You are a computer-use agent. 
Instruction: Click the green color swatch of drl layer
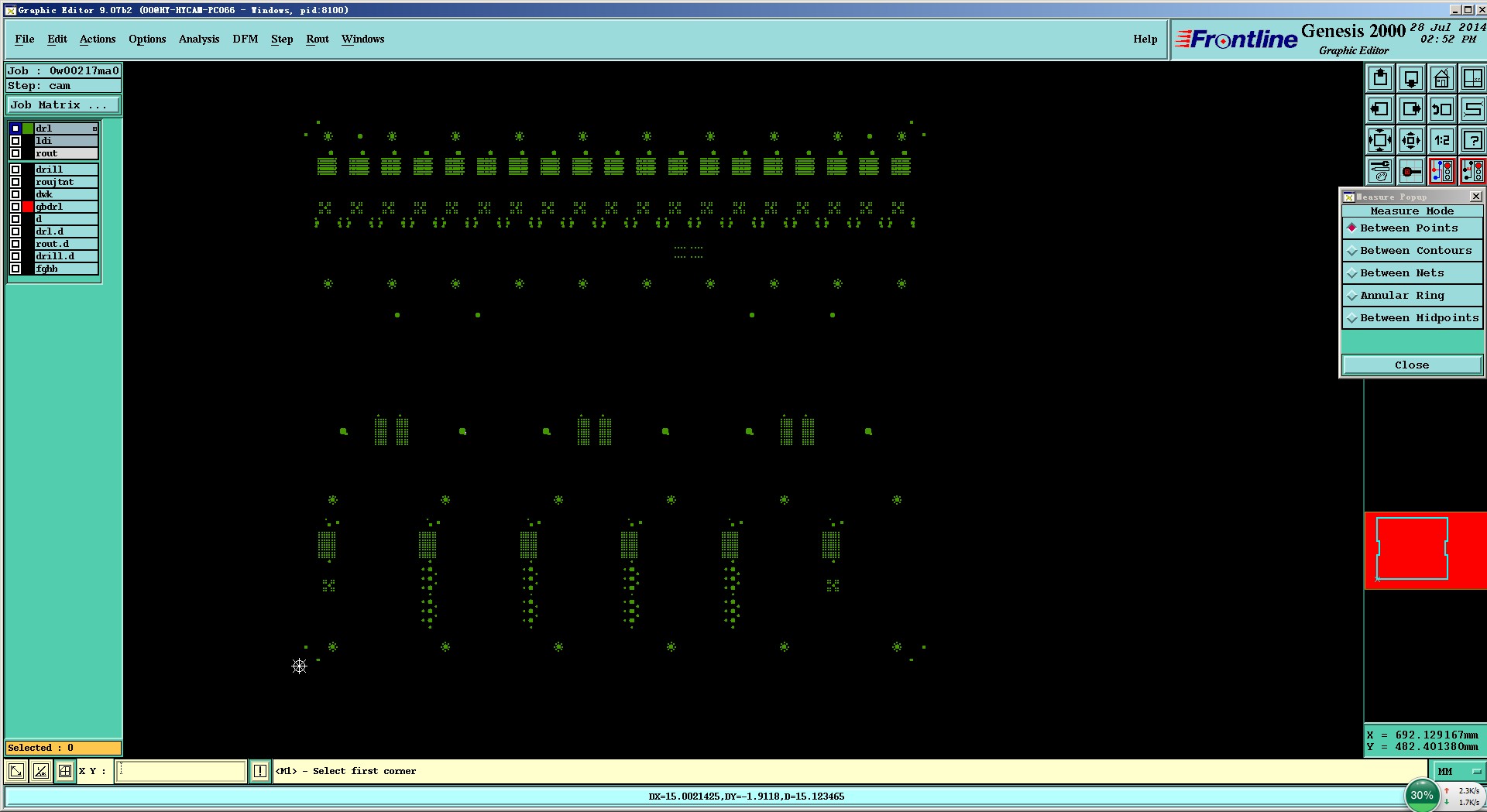pos(28,128)
